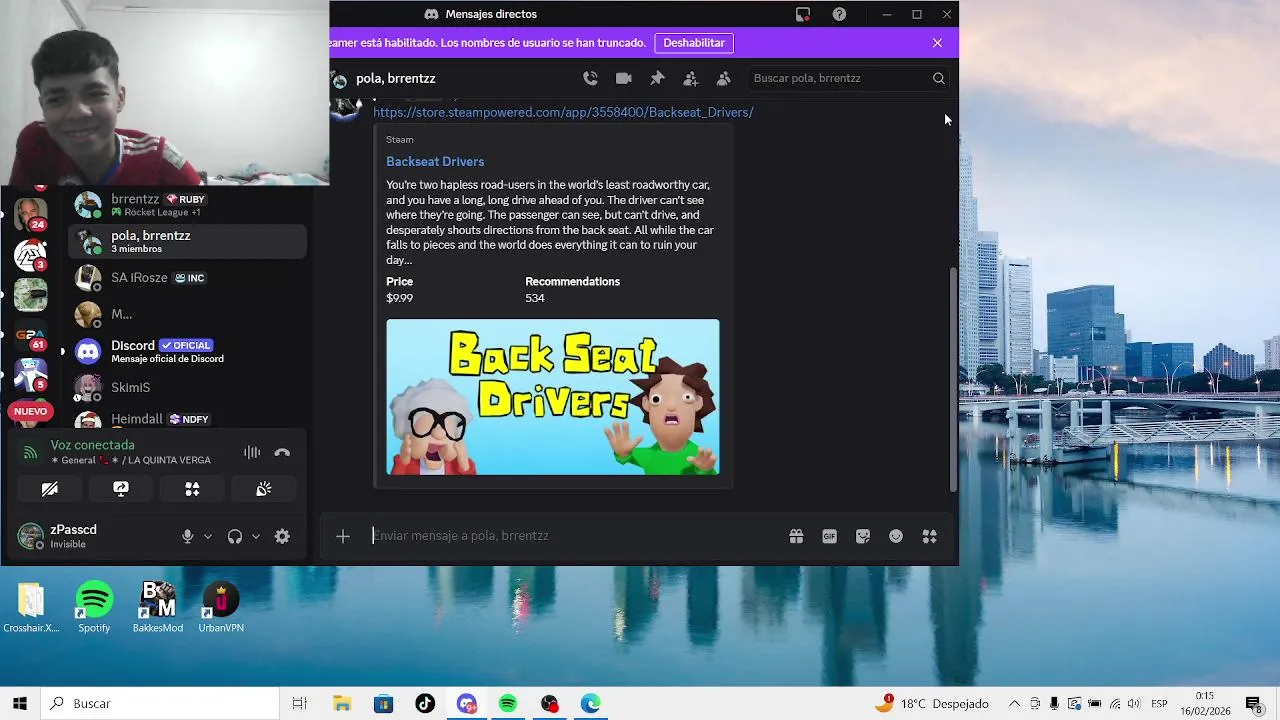Open Microsoft Edge from the taskbar

coord(591,704)
